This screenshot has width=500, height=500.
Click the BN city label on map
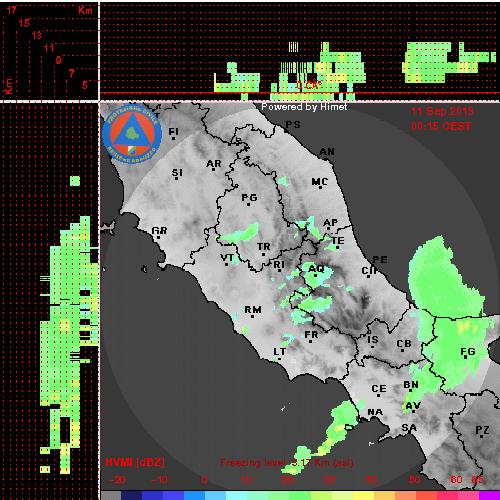point(411,385)
